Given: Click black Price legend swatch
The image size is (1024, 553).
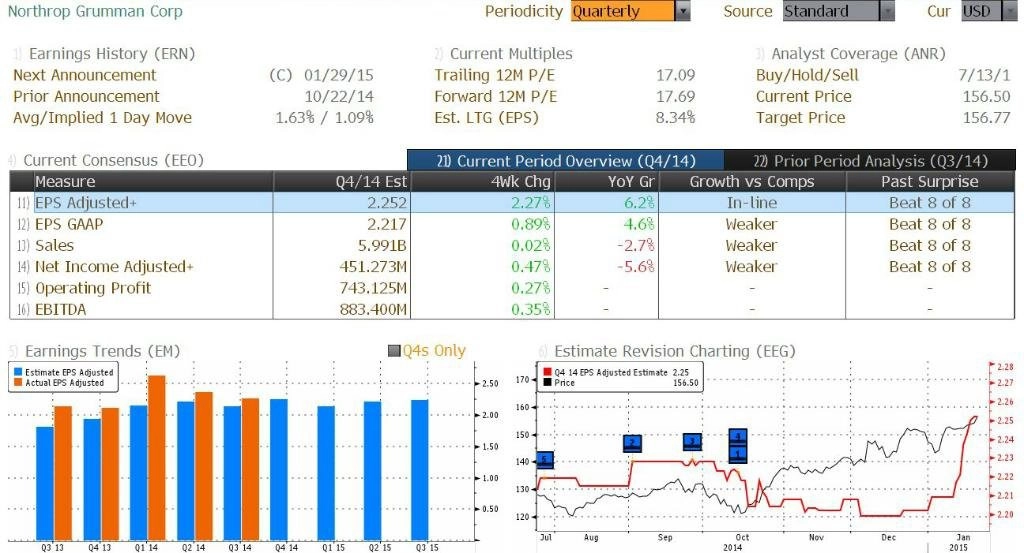Looking at the screenshot, I should coord(547,383).
